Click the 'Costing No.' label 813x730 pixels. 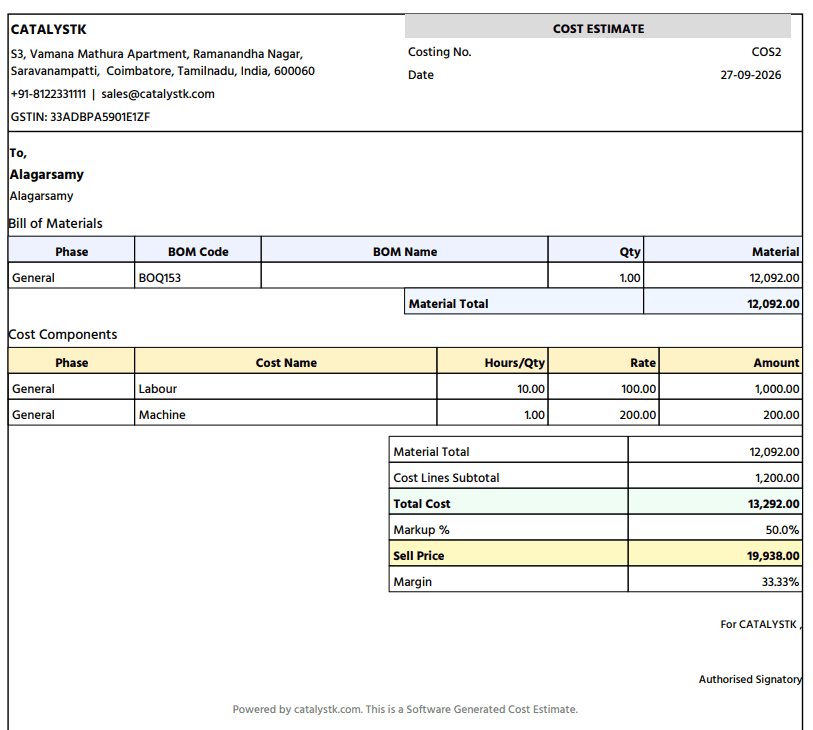[x=440, y=52]
